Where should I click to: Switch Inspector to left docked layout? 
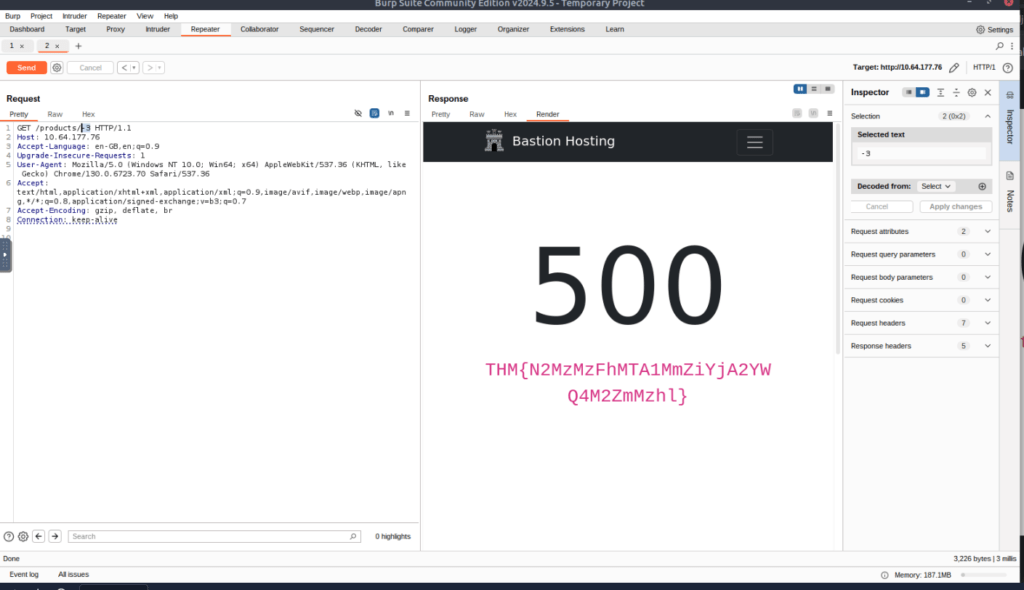(x=908, y=92)
